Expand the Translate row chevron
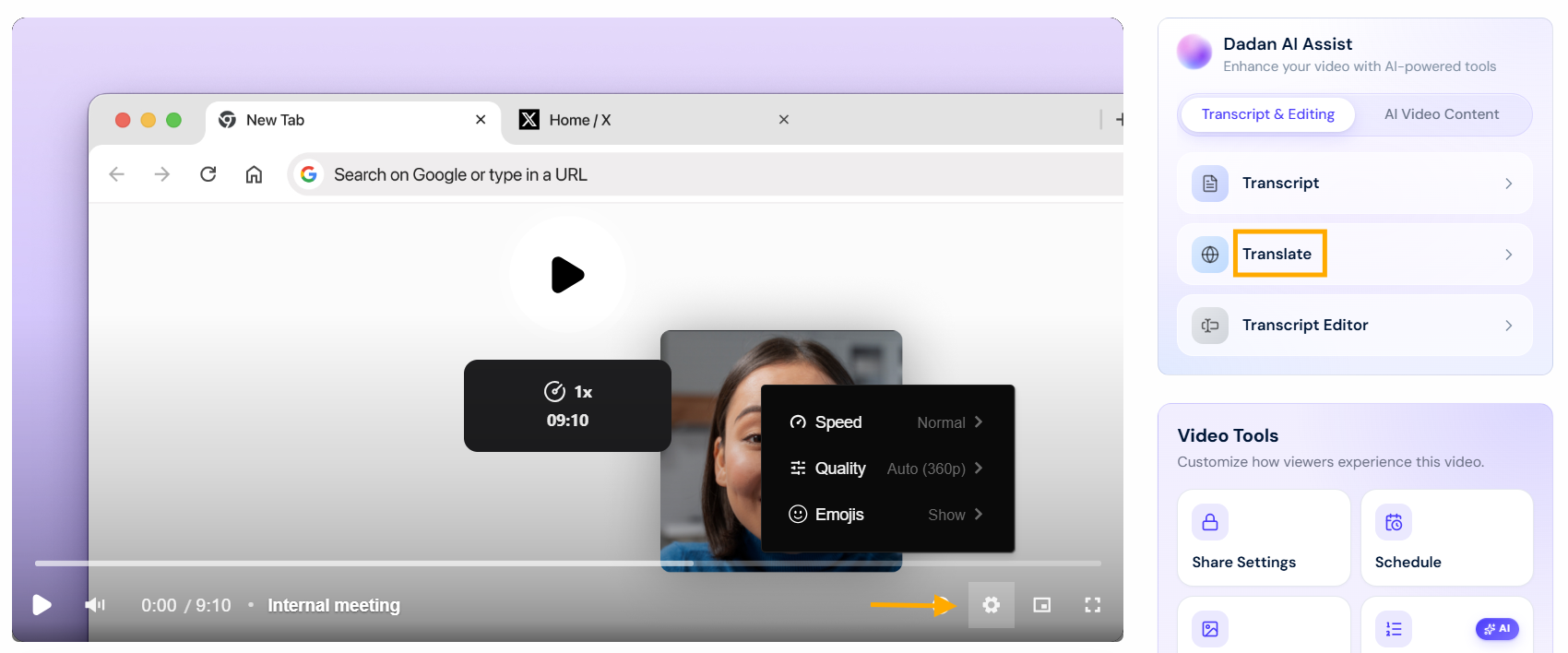 [1509, 255]
